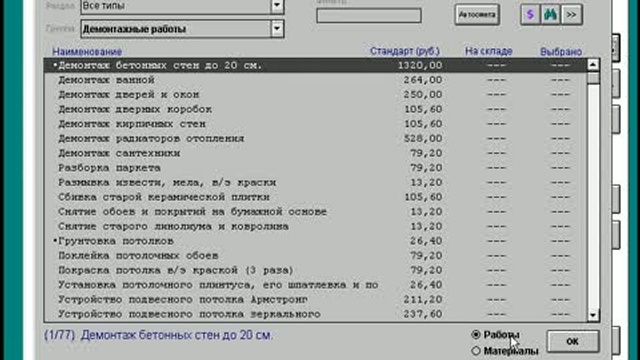Select the Работы radio button
640x360 pixels.
476,335
